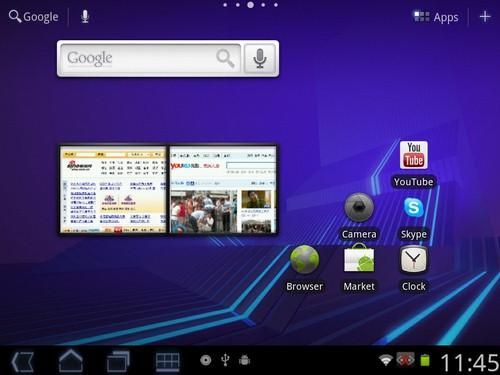Tap the Google widget search text field

tap(150, 58)
